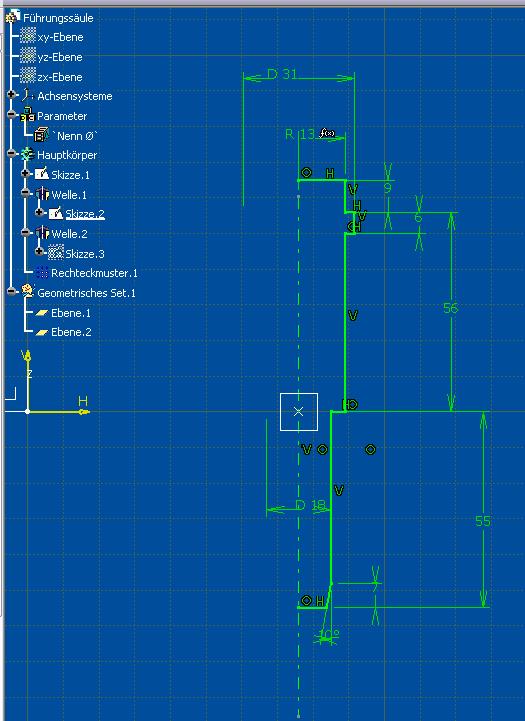
Task: Click the R 13 formula icon
Action: pos(327,133)
